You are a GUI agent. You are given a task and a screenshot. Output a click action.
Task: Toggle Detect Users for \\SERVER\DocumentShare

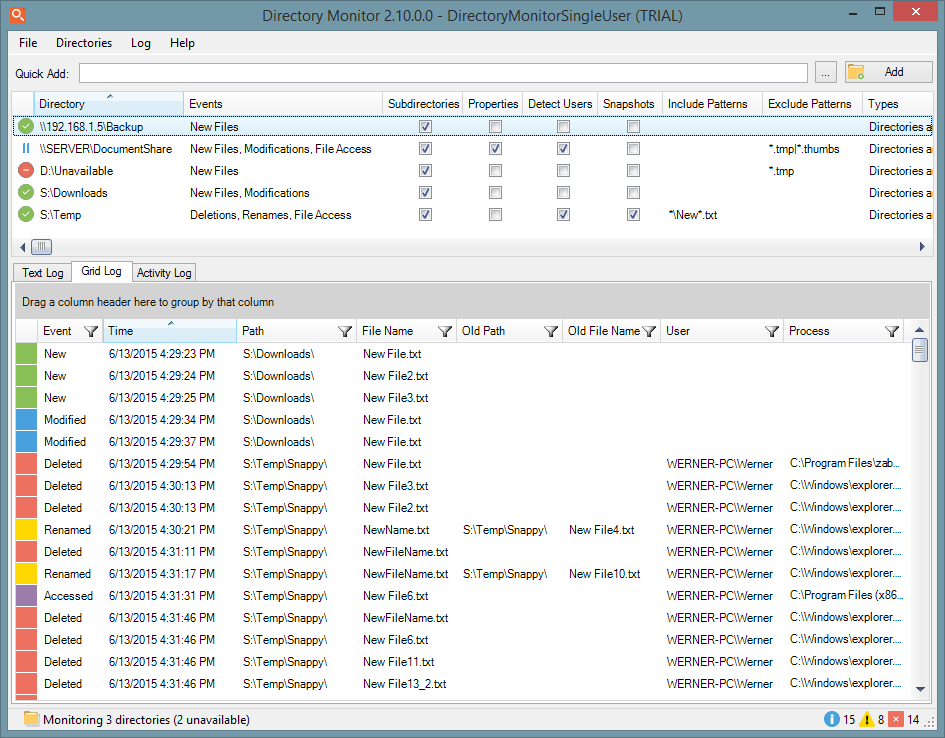[x=564, y=148]
